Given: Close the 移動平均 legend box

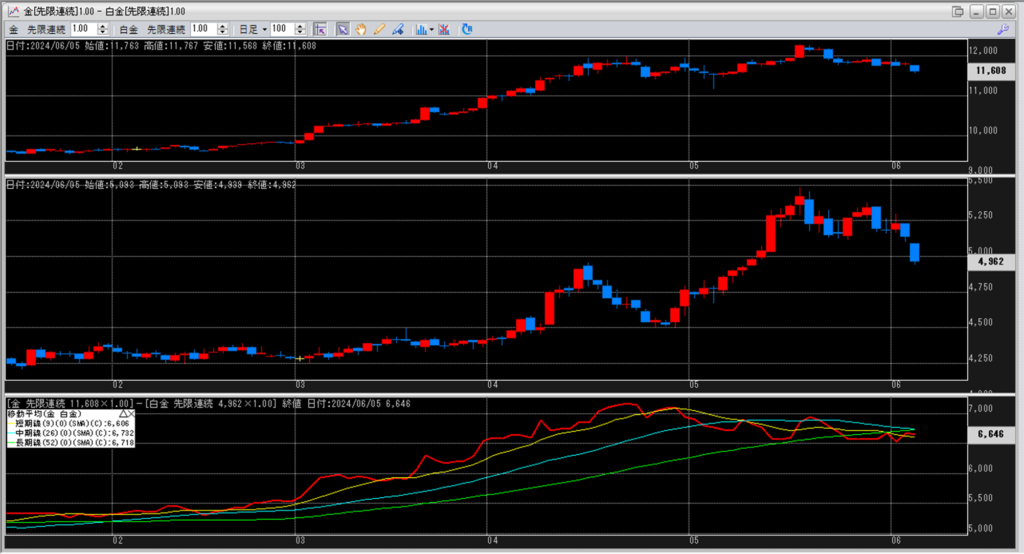Looking at the screenshot, I should click(x=131, y=413).
